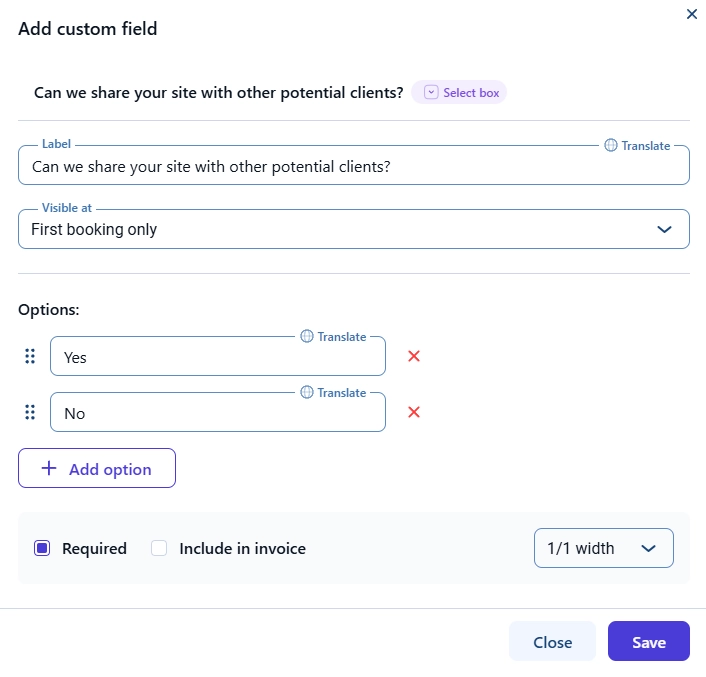This screenshot has width=706, height=677.
Task: Open the Visible at dropdown
Action: (354, 229)
